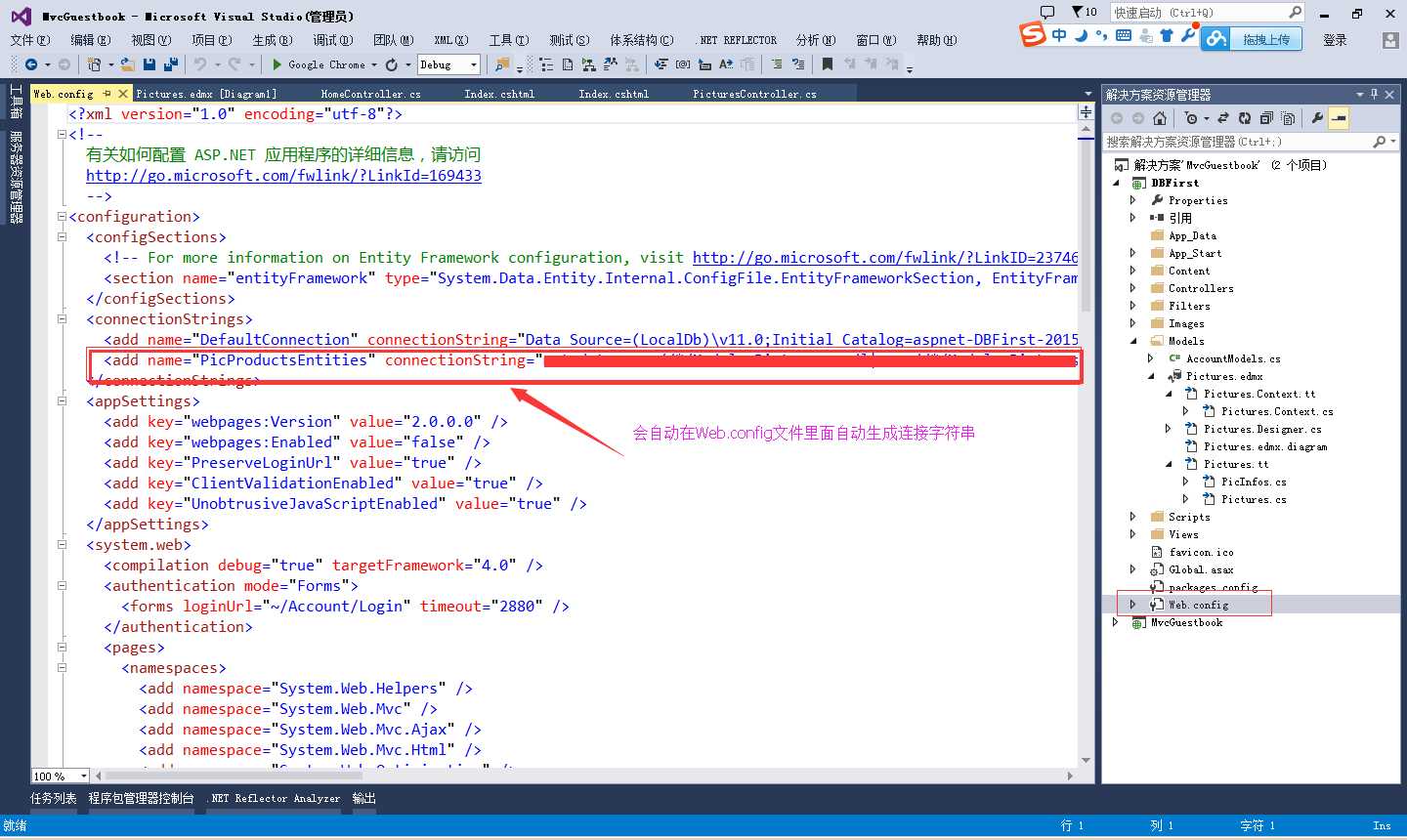Viewport: 1407px width, 840px height.
Task: Toggle Preview Selected Items in Solution Explorer
Action: (x=1339, y=118)
